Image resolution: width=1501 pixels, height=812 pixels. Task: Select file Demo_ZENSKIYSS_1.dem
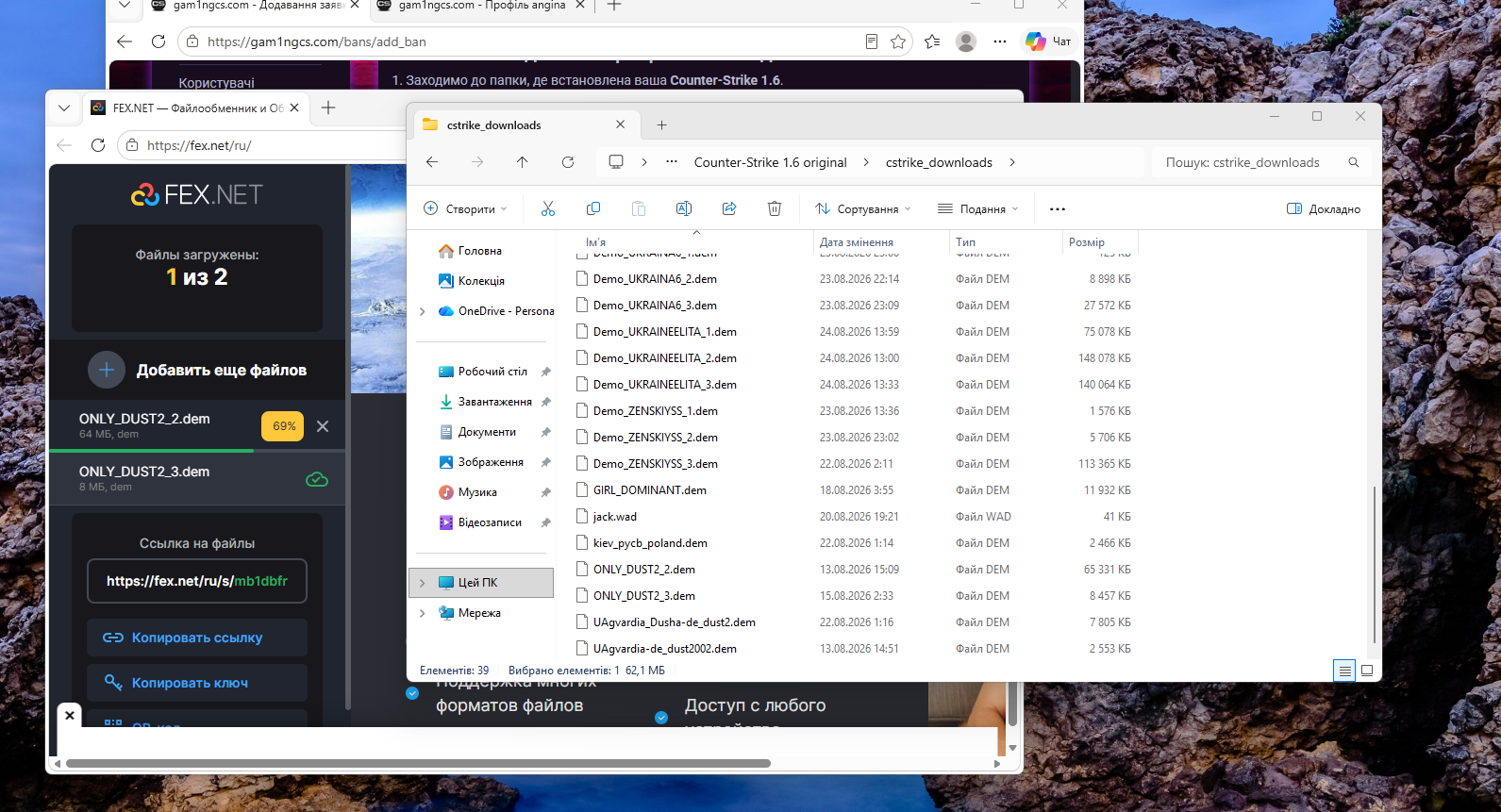click(x=656, y=411)
